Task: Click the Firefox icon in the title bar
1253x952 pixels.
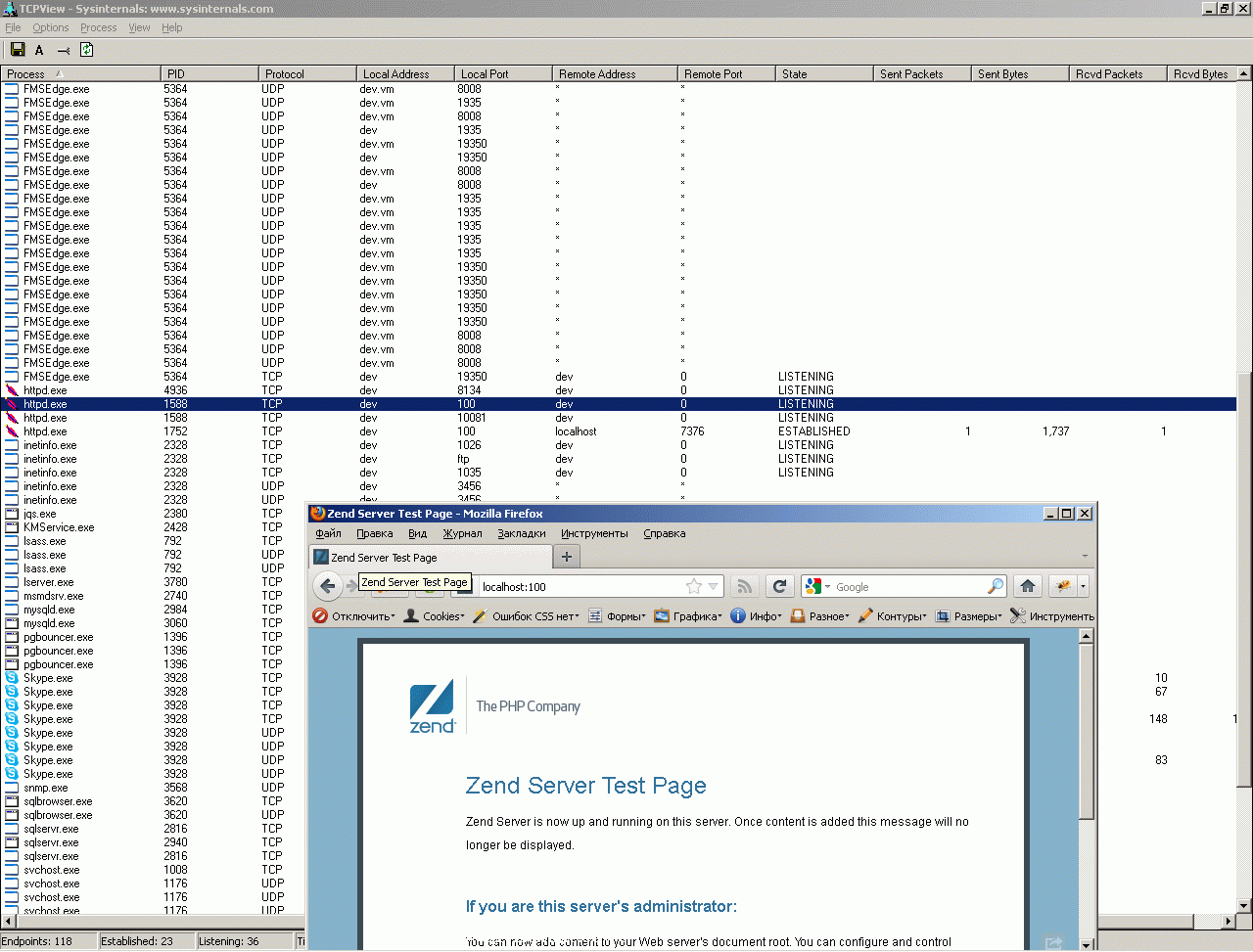Action: [317, 513]
